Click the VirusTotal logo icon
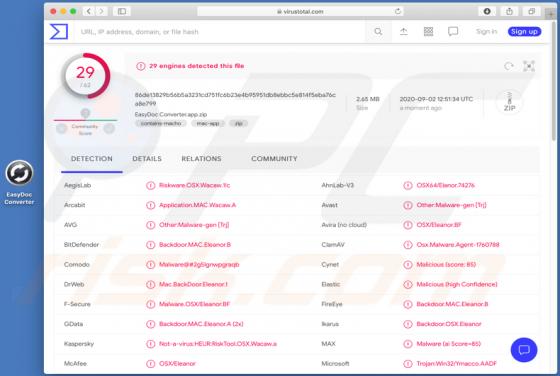This screenshot has width=560, height=376. [x=59, y=31]
